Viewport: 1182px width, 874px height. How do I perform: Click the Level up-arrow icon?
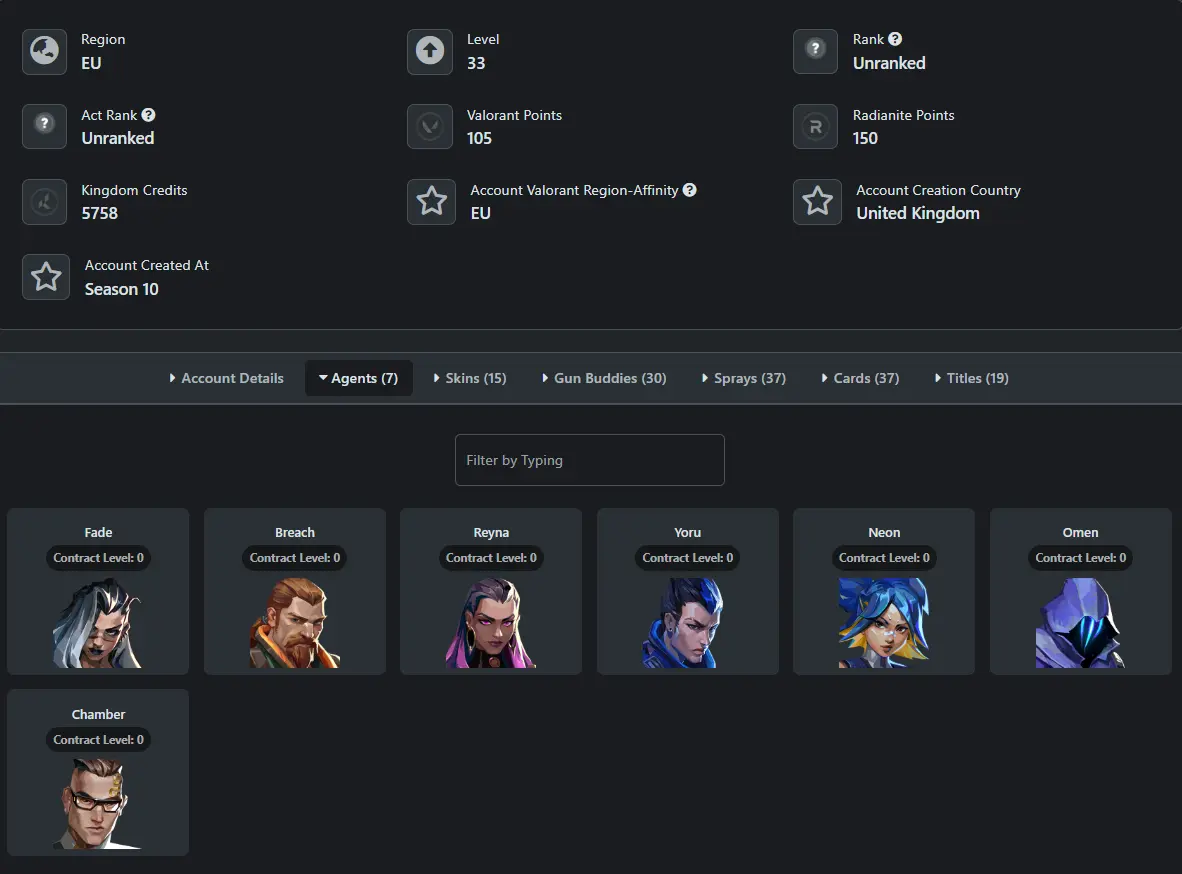(x=430, y=51)
